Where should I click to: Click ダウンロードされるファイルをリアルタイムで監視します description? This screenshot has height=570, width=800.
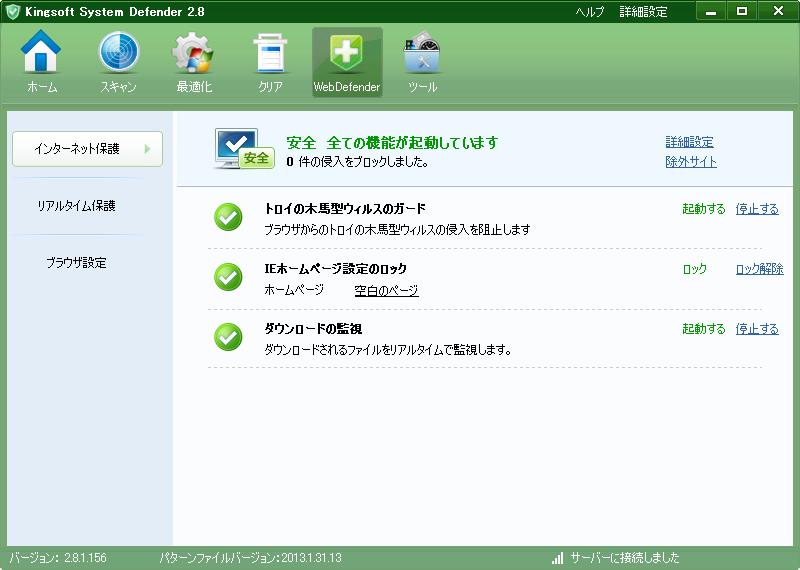tap(388, 350)
